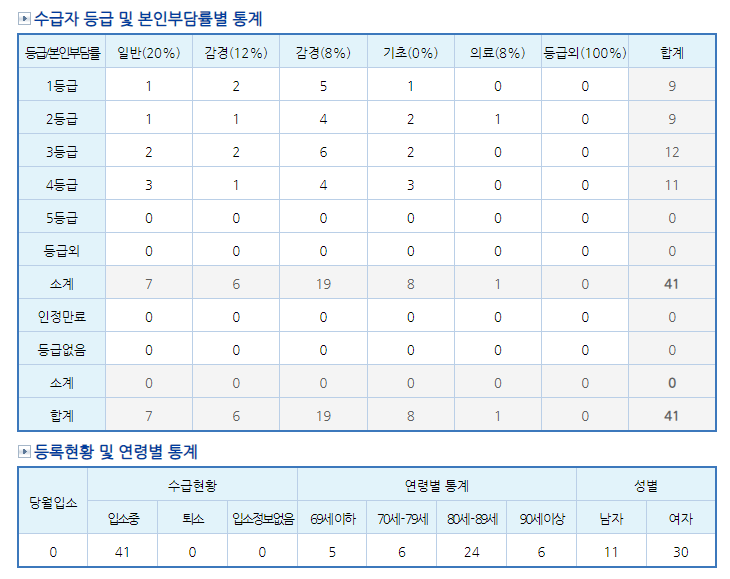Click value 3 in 4등급 일반(20%) cell

[x=149, y=185]
